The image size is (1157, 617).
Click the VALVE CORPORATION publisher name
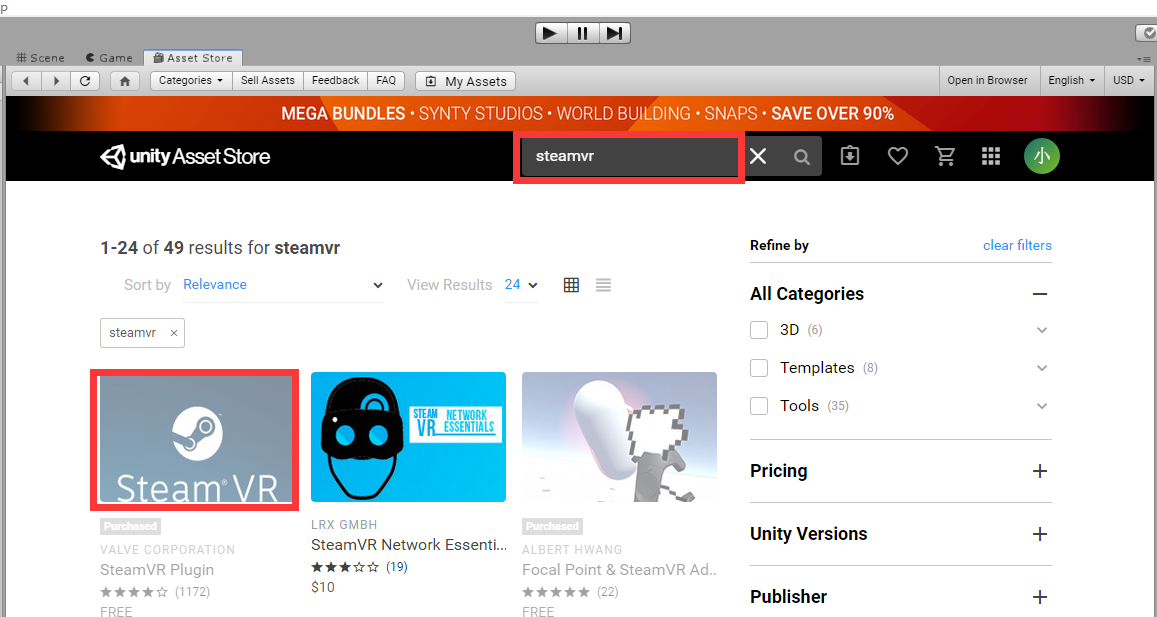[167, 550]
